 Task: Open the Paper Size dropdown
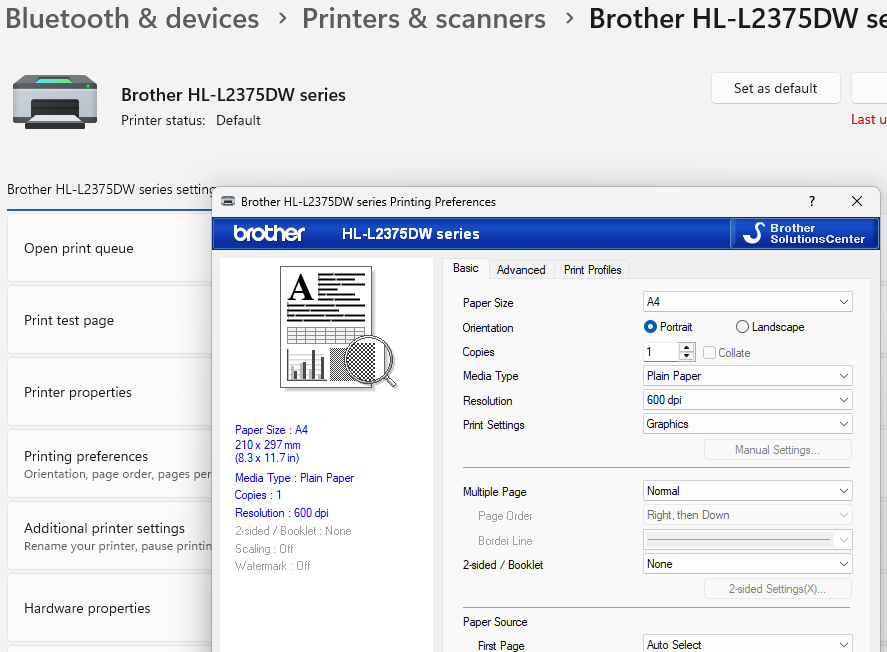pos(747,302)
